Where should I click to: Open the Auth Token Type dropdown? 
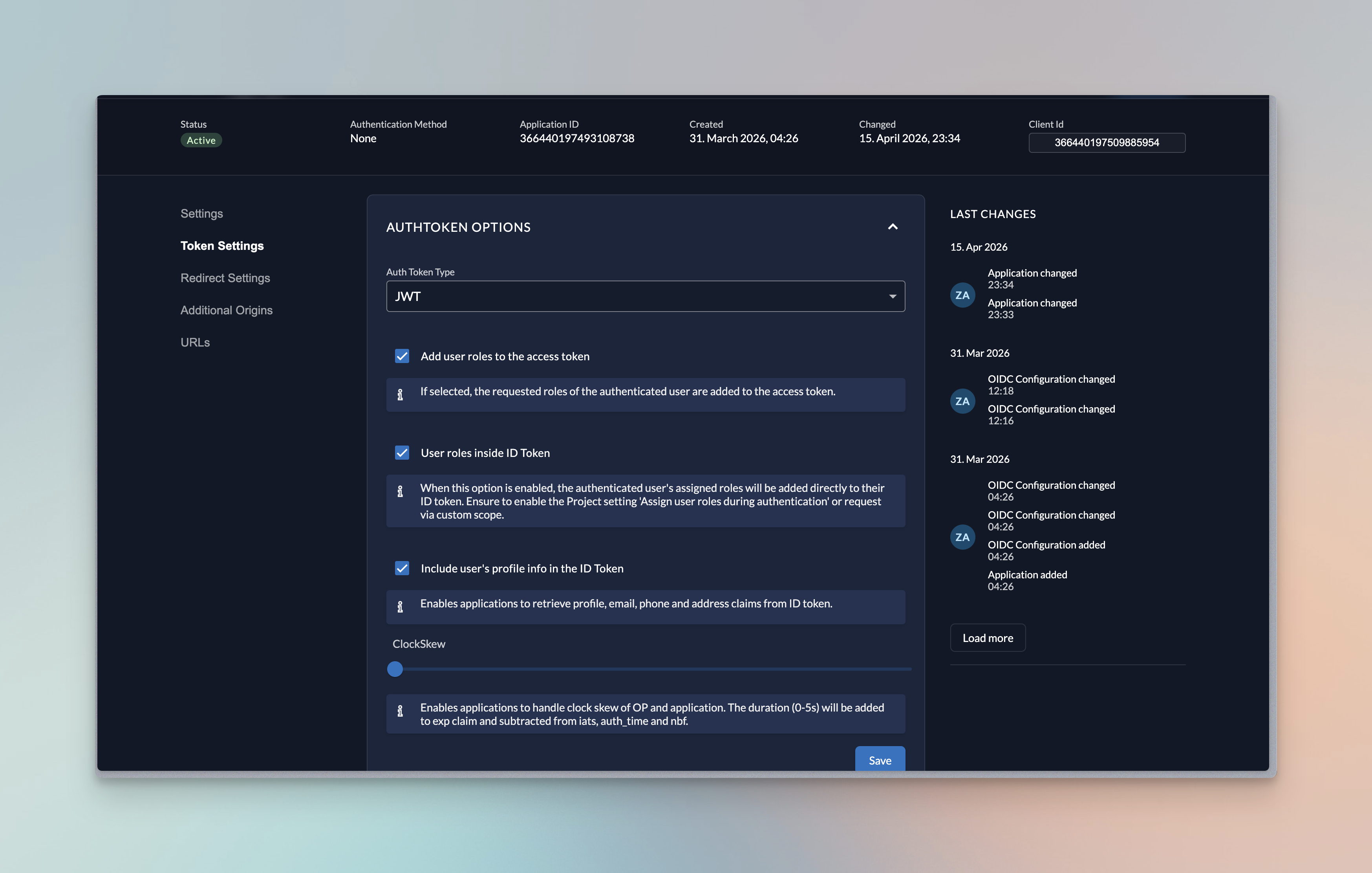(x=646, y=296)
